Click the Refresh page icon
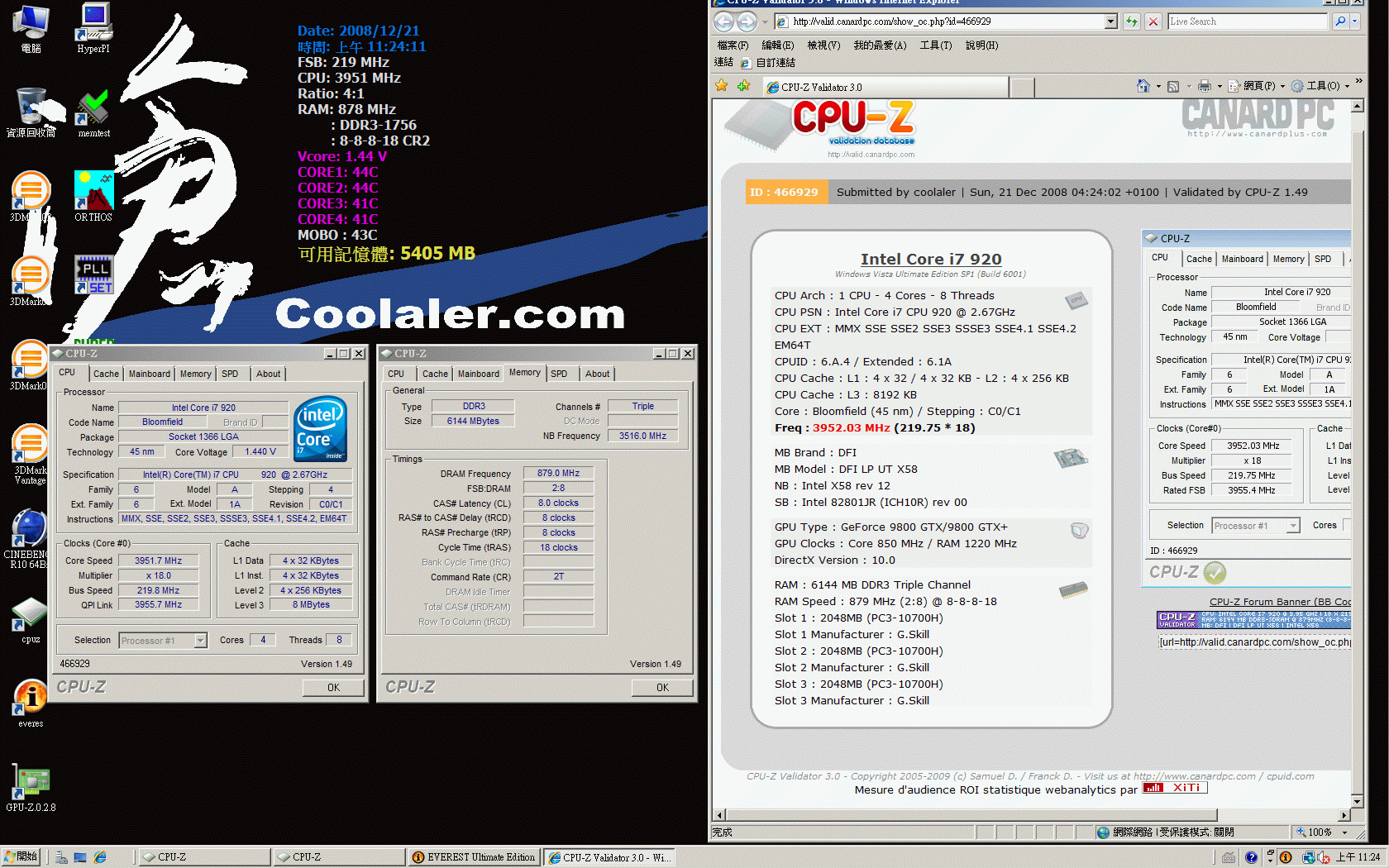This screenshot has width=1389, height=868. (1131, 21)
